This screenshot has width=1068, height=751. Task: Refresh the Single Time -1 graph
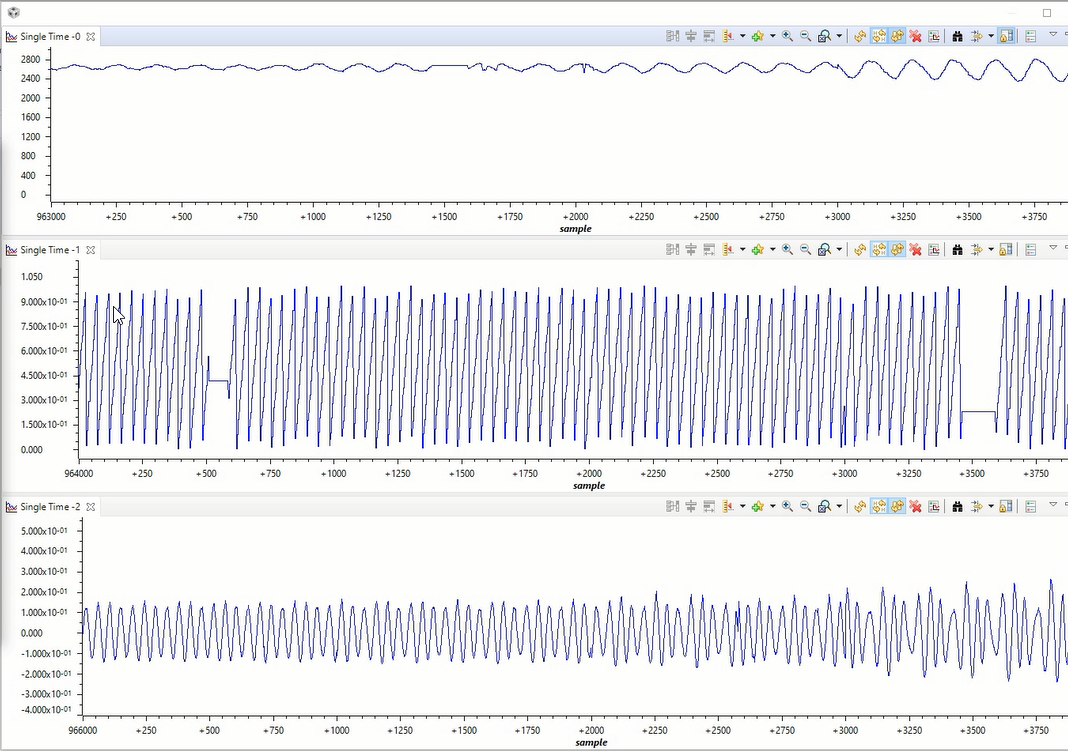pyautogui.click(x=860, y=250)
